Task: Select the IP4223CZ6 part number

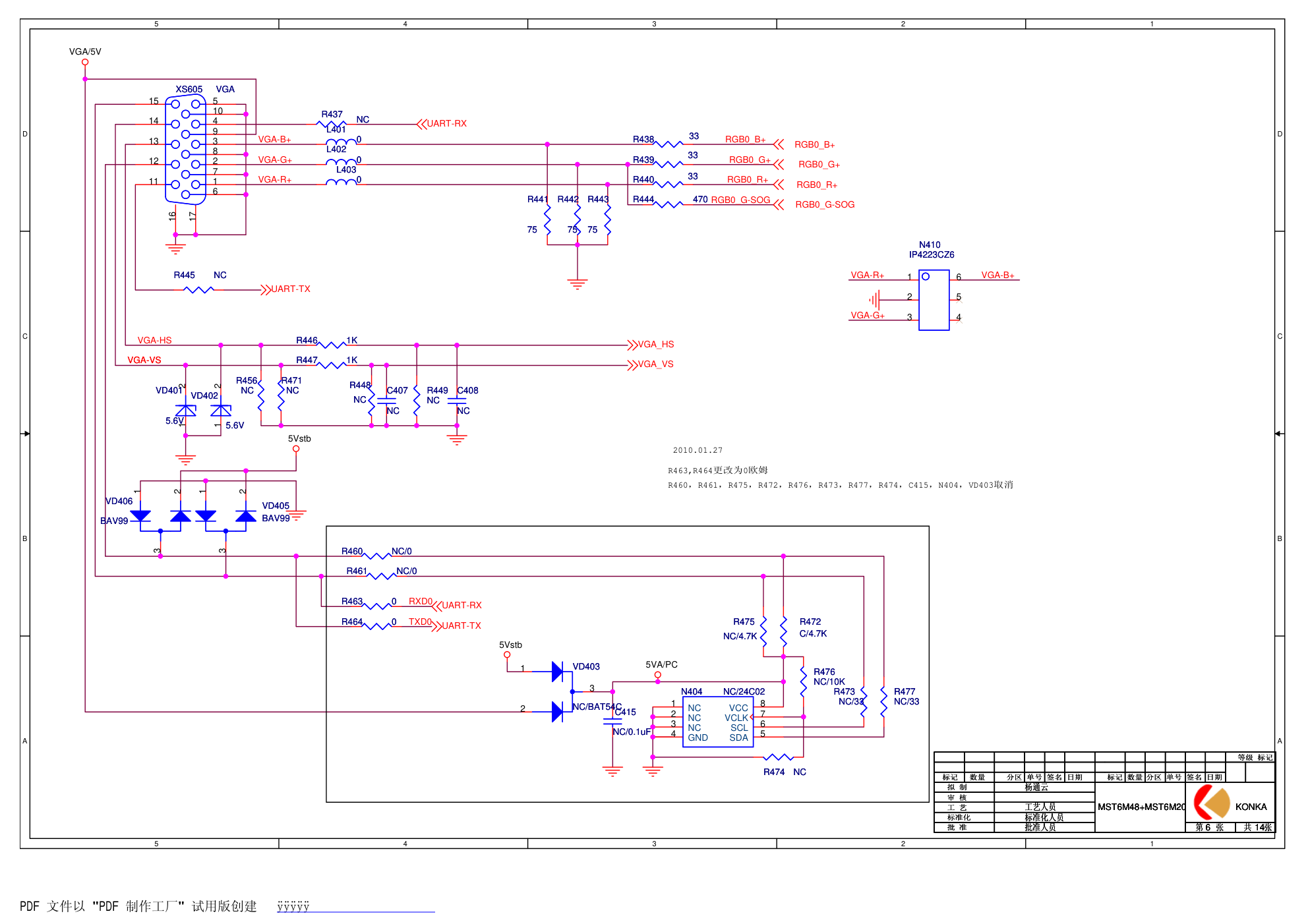Action: tap(931, 254)
